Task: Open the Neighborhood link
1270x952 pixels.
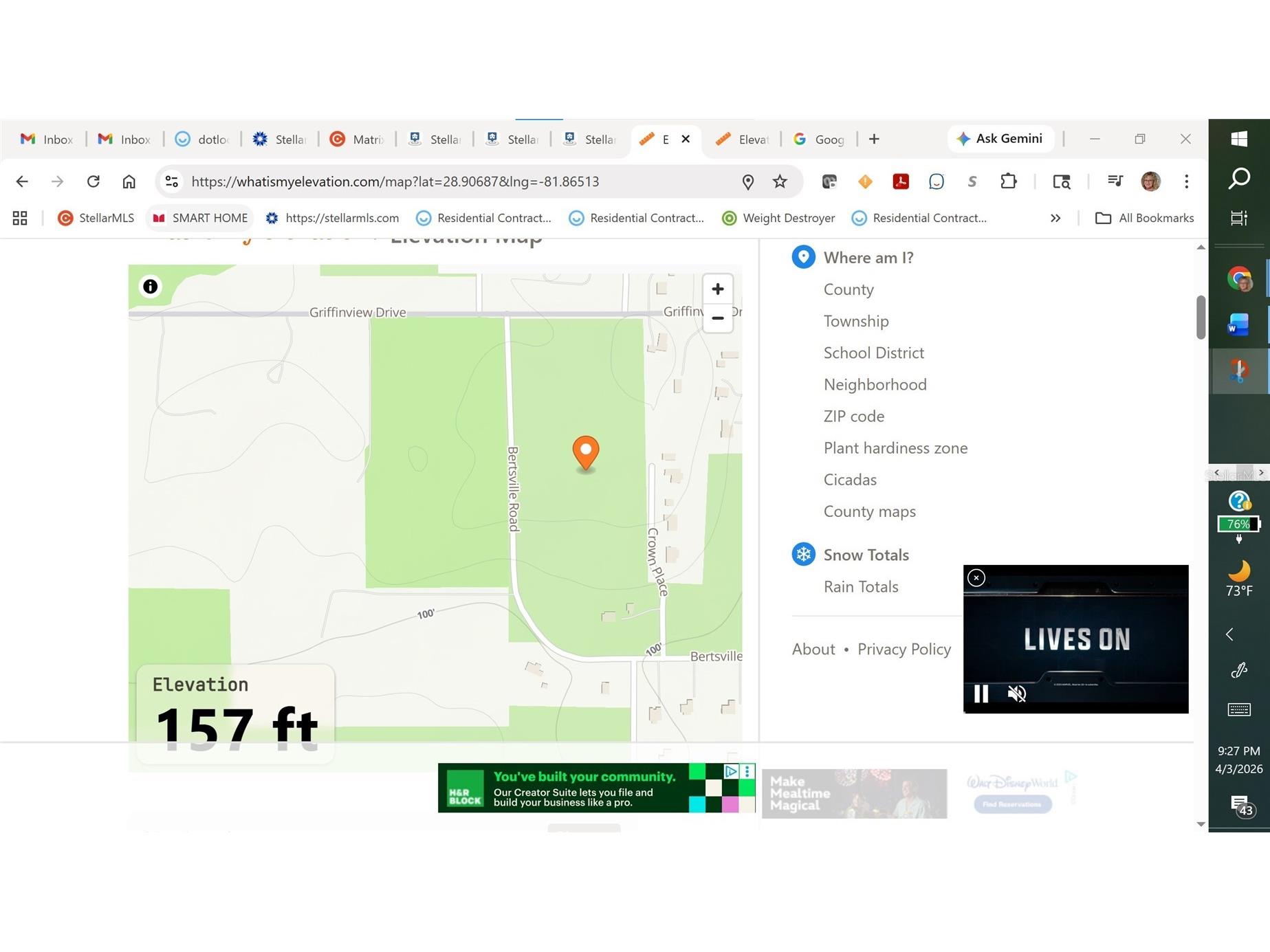Action: pos(875,384)
